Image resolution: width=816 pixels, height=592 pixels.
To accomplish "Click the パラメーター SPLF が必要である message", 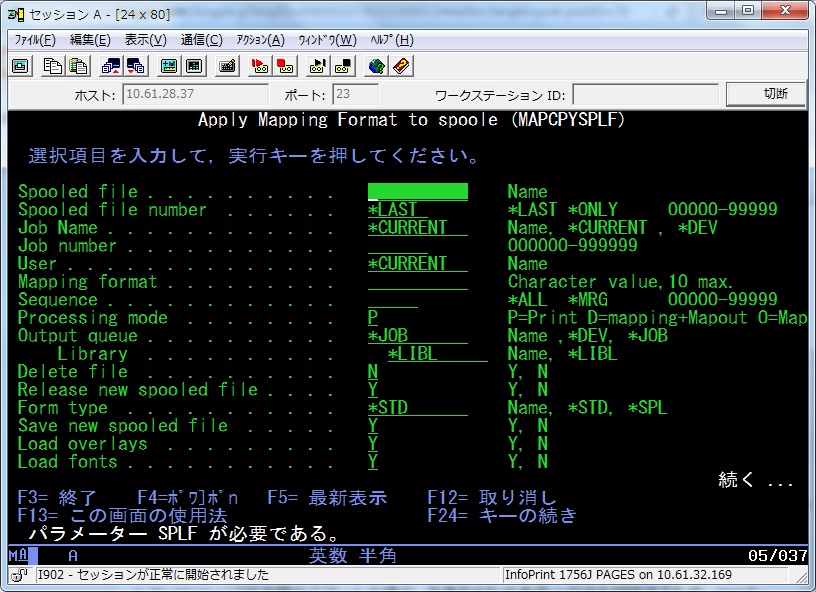I will (184, 534).
